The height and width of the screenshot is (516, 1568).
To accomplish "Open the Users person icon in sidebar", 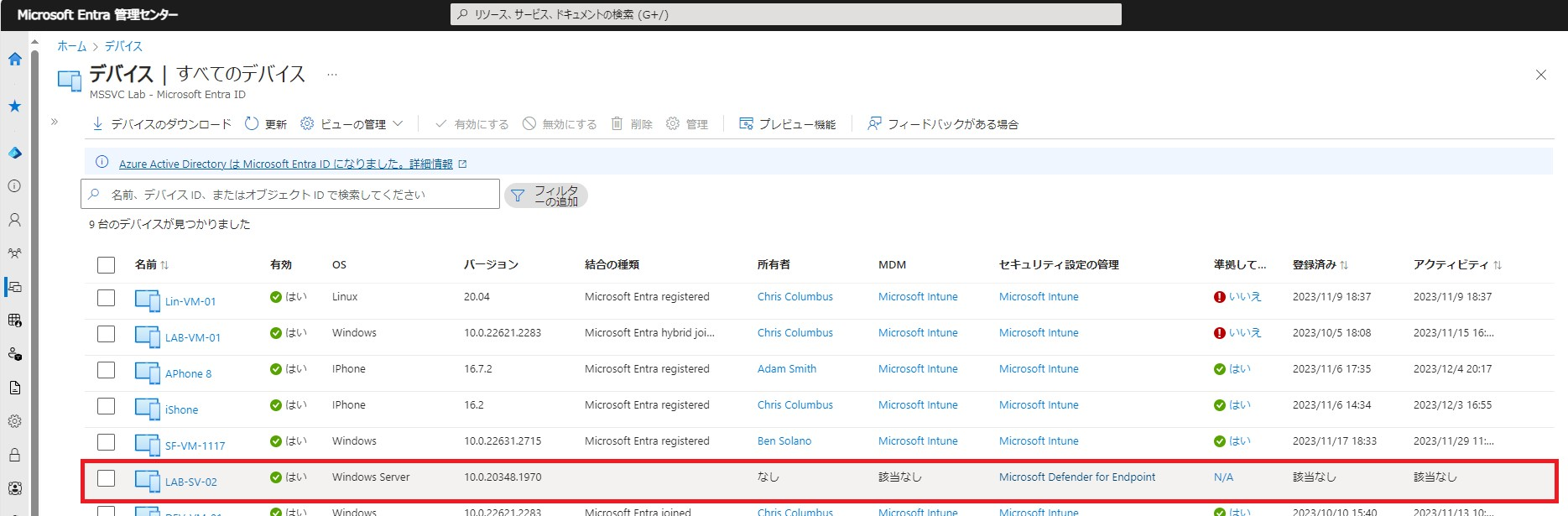I will click(14, 220).
